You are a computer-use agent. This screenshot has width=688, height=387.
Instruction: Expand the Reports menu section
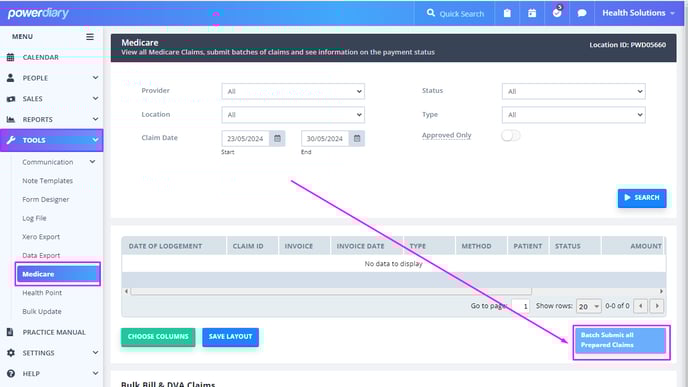coord(52,119)
